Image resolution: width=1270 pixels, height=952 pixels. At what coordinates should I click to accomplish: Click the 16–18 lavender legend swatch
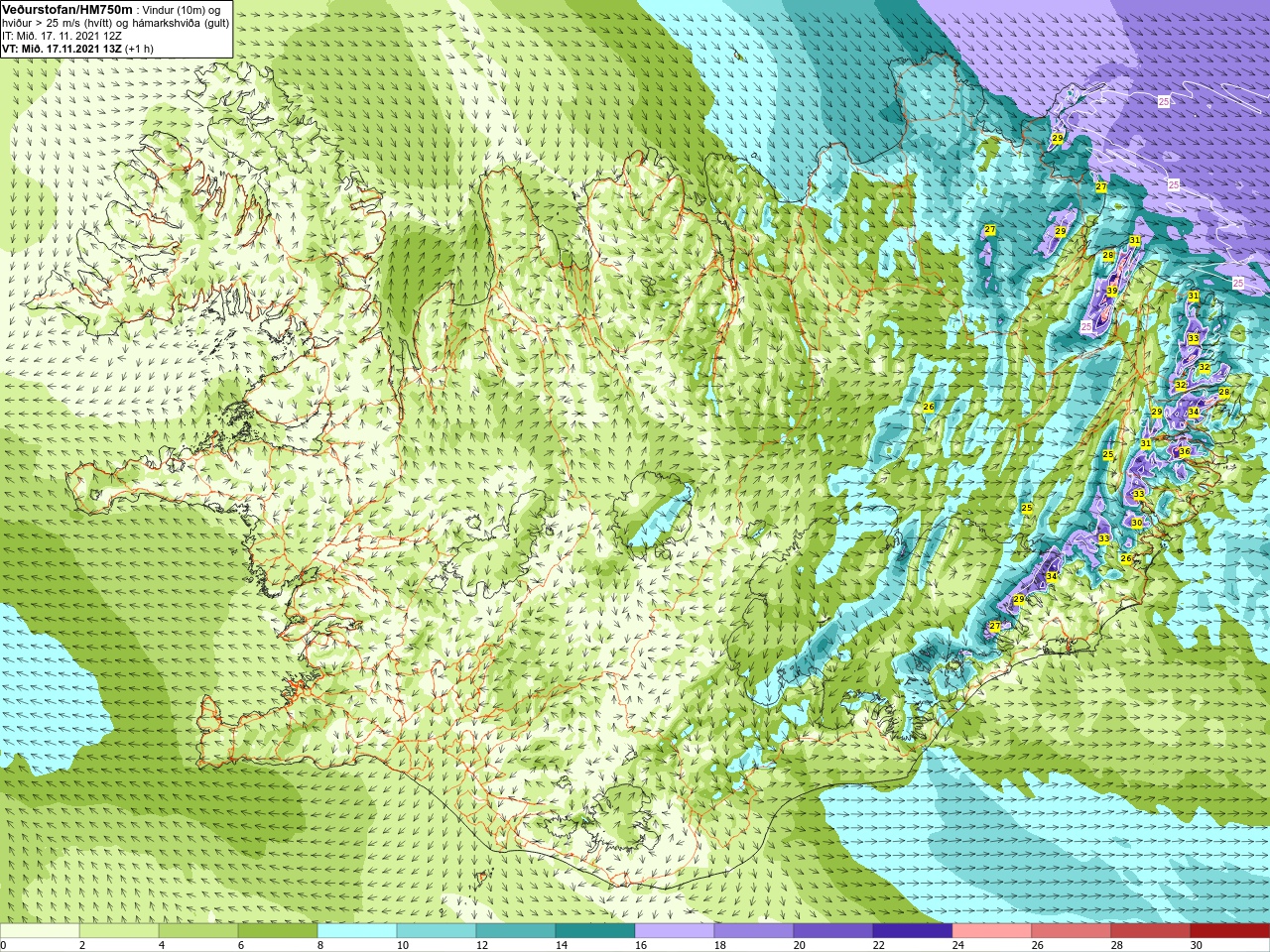(675, 931)
